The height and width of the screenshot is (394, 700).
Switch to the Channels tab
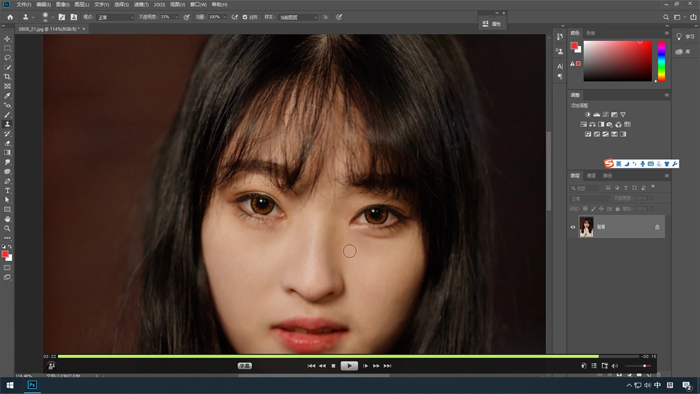pos(591,176)
